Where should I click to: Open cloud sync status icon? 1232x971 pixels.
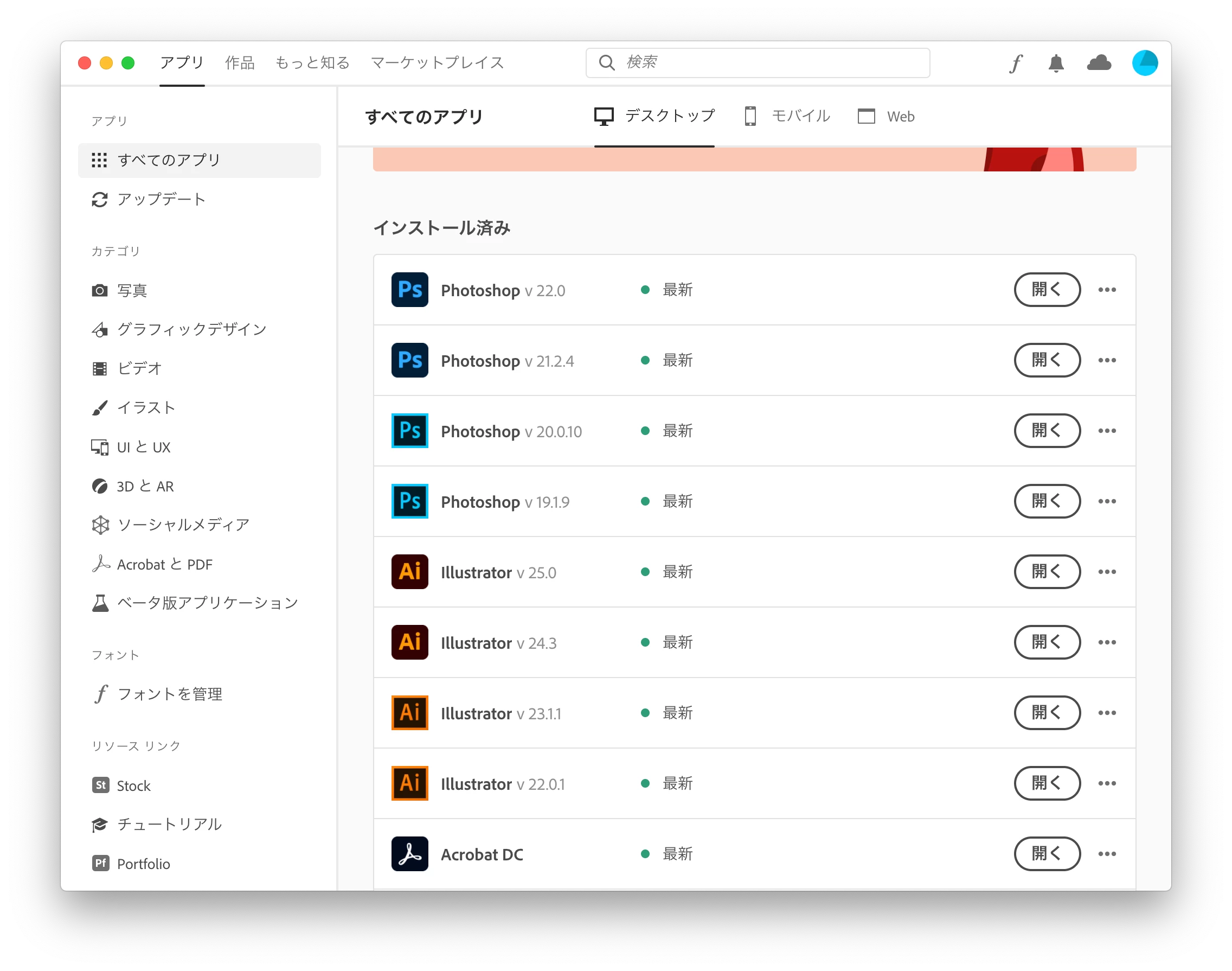click(1099, 63)
